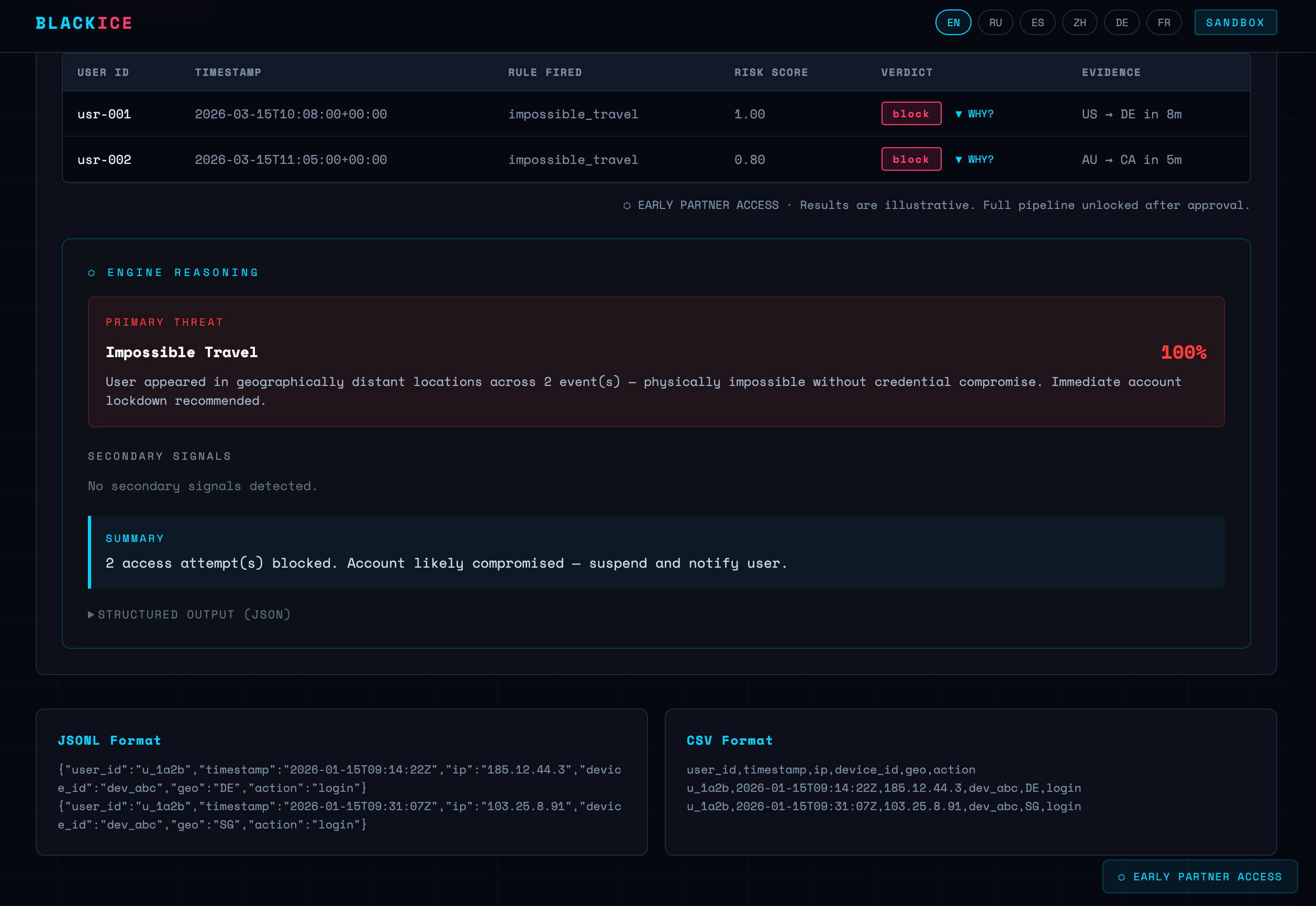Click impossible_travel rule in usr-001 row

[573, 114]
